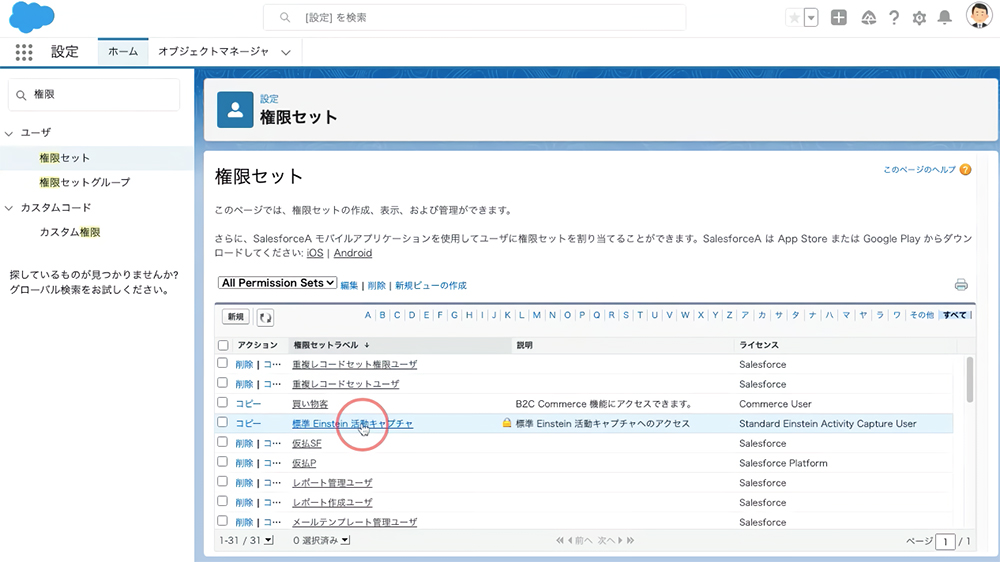Open the favorites list dropdown arrow
This screenshot has height=562, width=1000.
click(811, 18)
